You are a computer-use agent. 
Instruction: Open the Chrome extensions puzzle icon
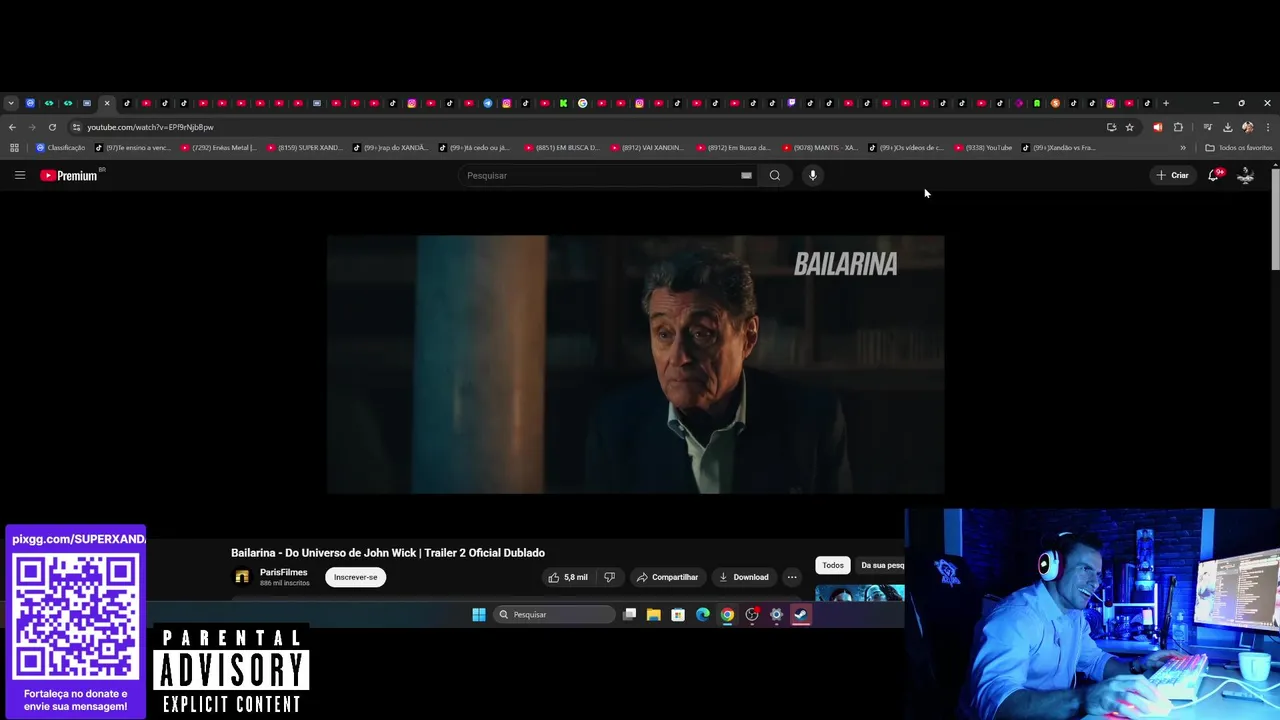1178,127
